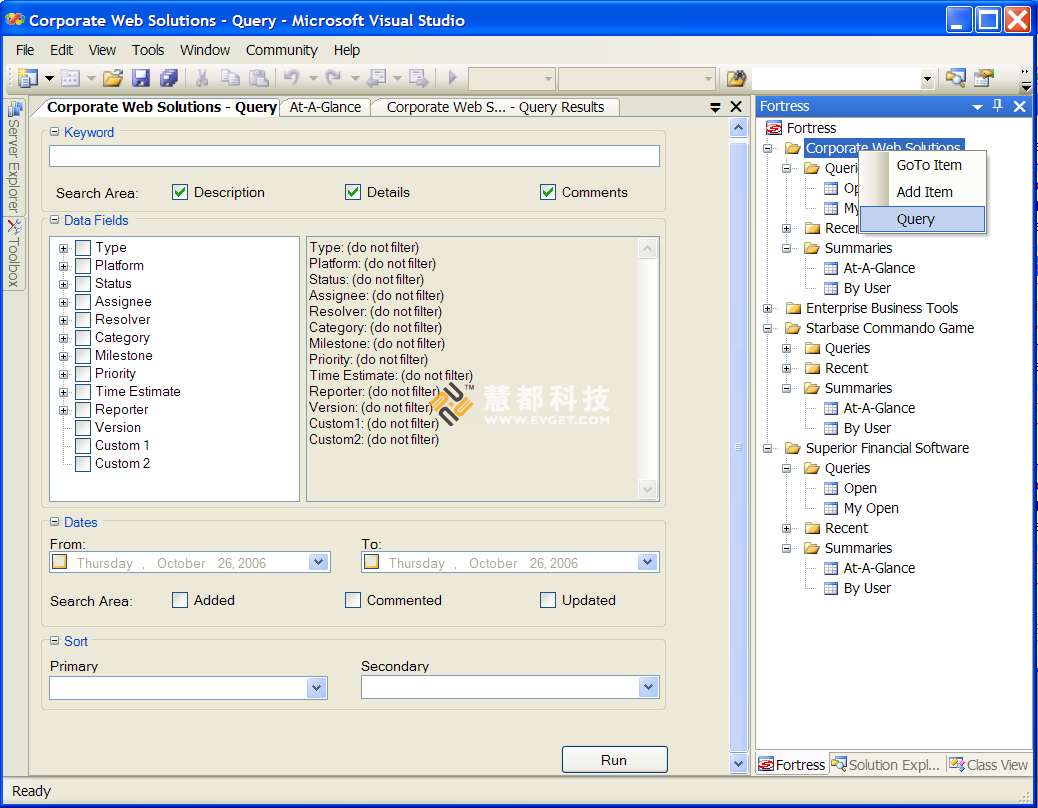1038x808 pixels.
Task: Select Query in the context menu
Action: [x=921, y=219]
